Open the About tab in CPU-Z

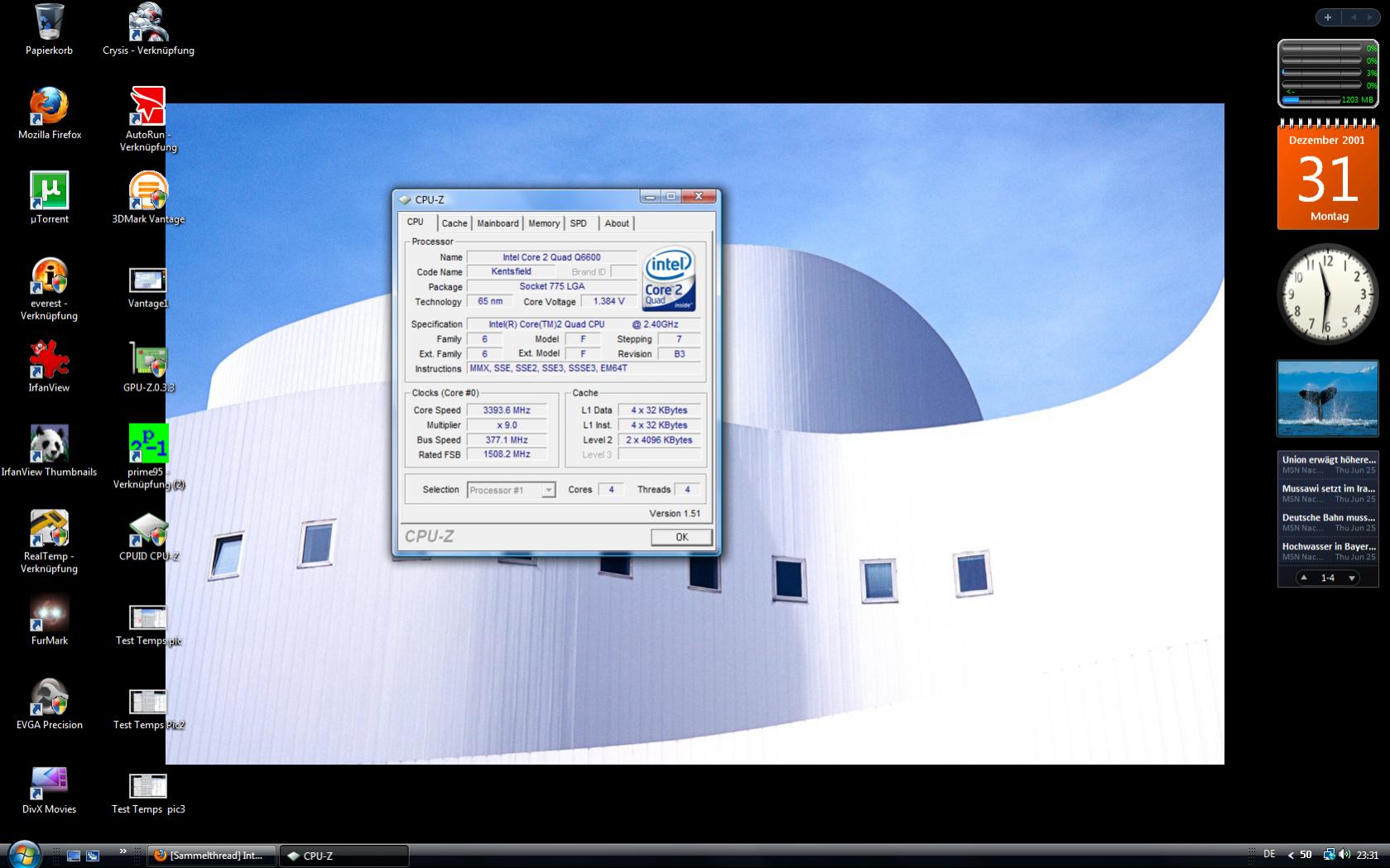[x=617, y=223]
